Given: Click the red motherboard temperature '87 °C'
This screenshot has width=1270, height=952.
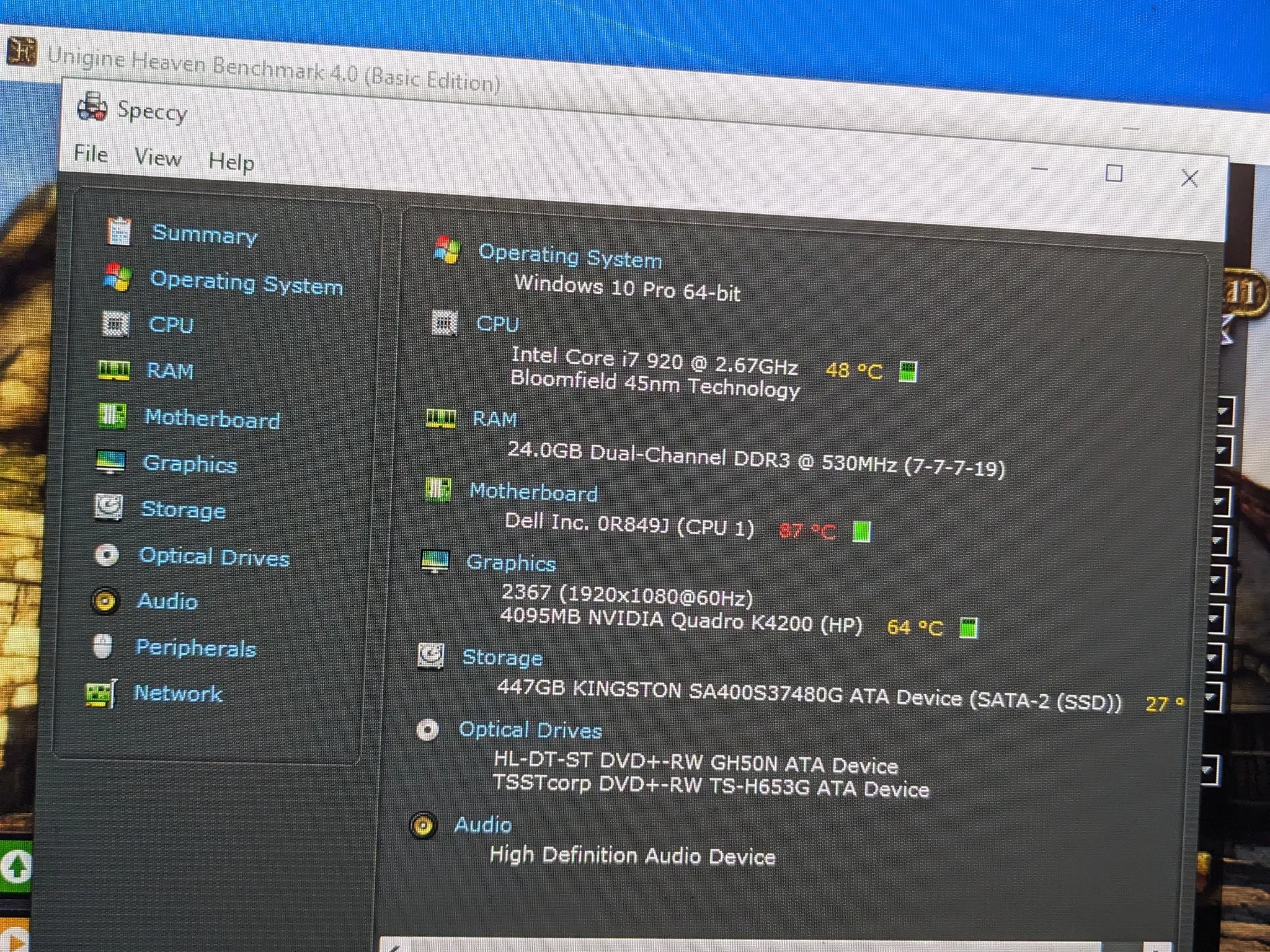Looking at the screenshot, I should [x=807, y=531].
